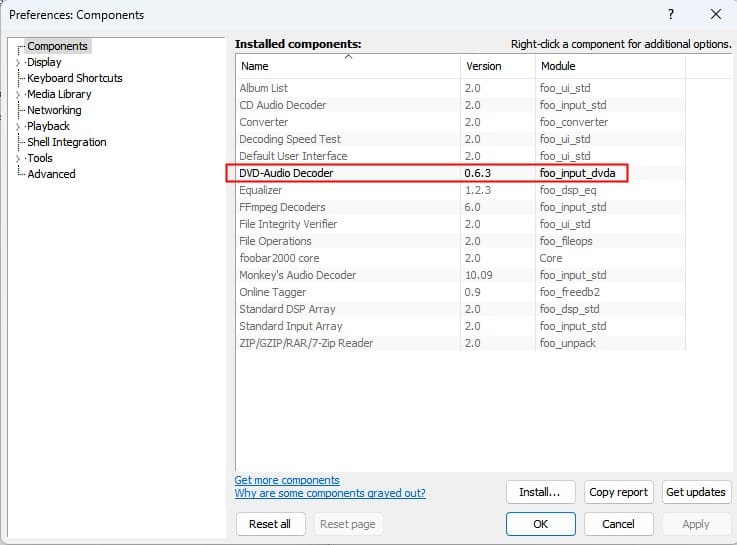Select the File Integrity Verifier component
The width and height of the screenshot is (737, 545).
461,224
